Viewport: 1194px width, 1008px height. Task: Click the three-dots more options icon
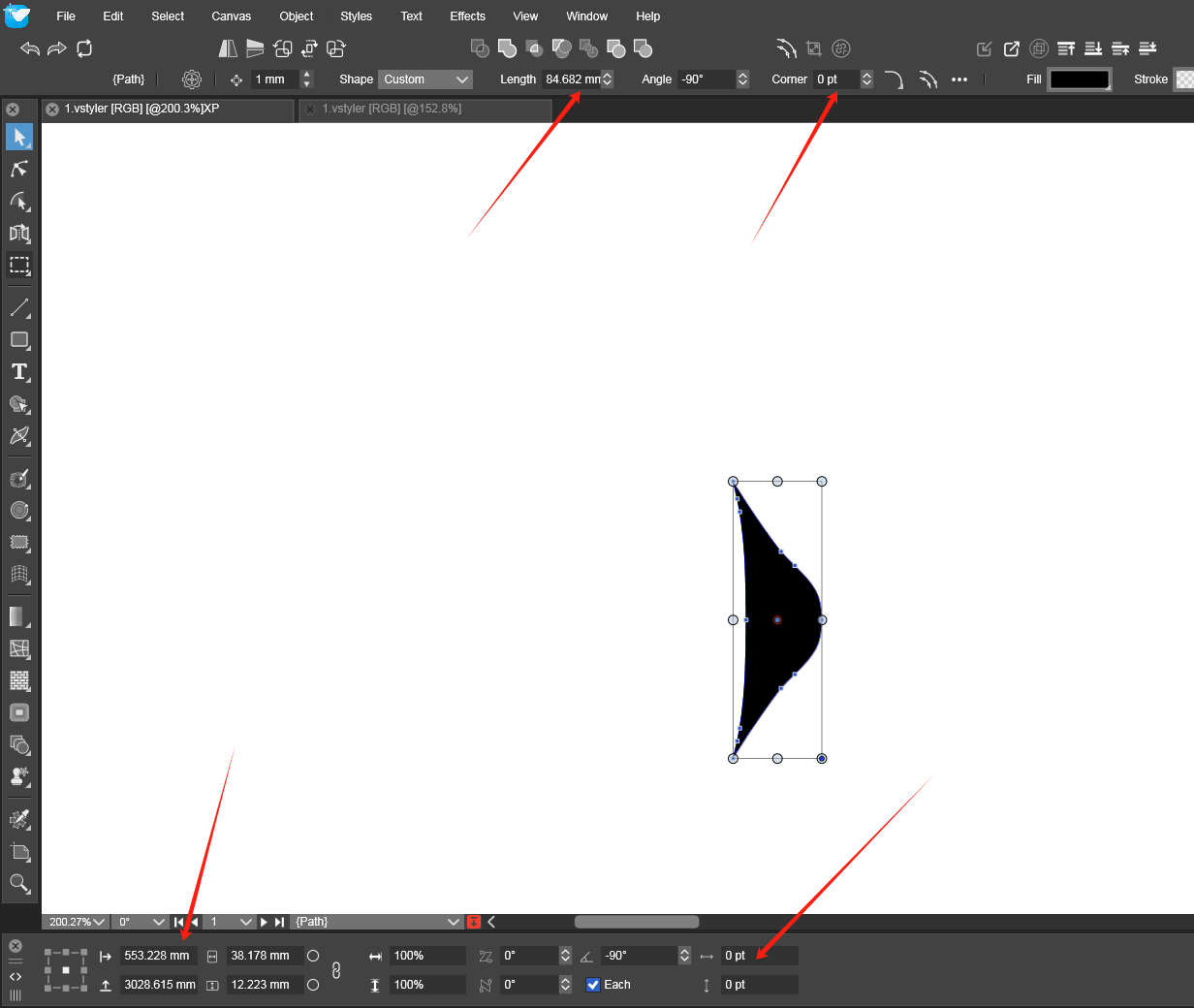click(x=959, y=79)
